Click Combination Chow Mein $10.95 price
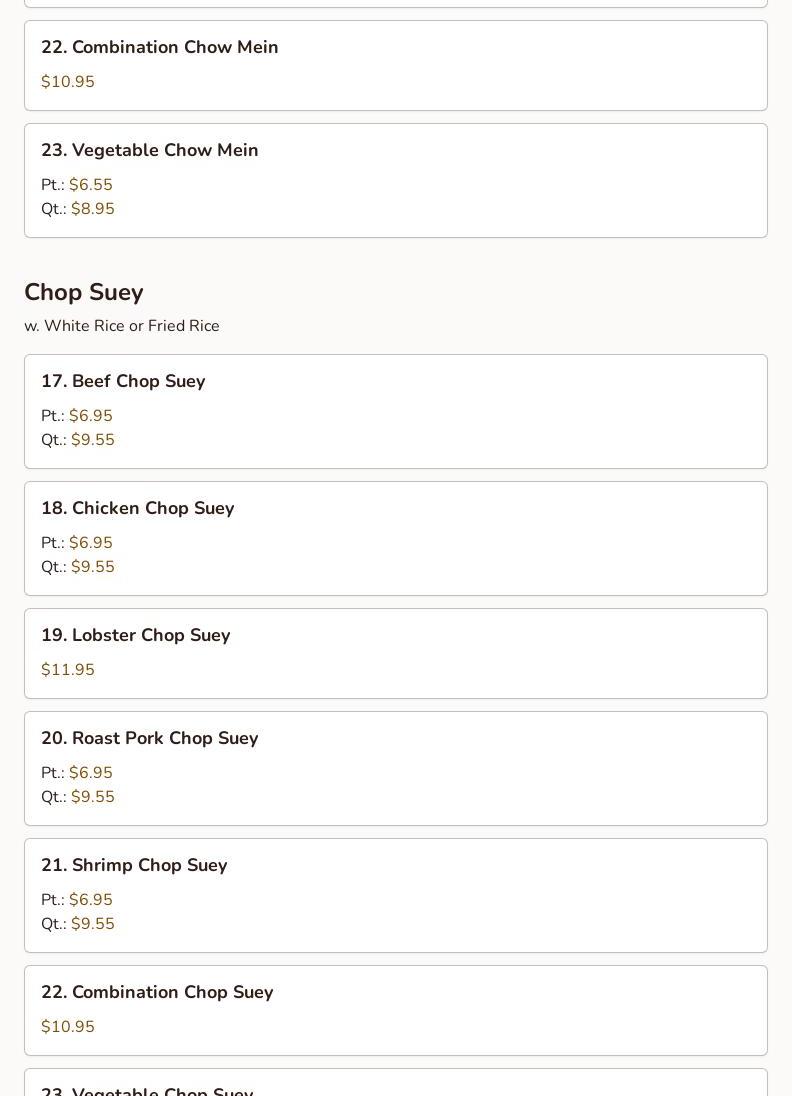Image resolution: width=792 pixels, height=1096 pixels. (x=68, y=82)
